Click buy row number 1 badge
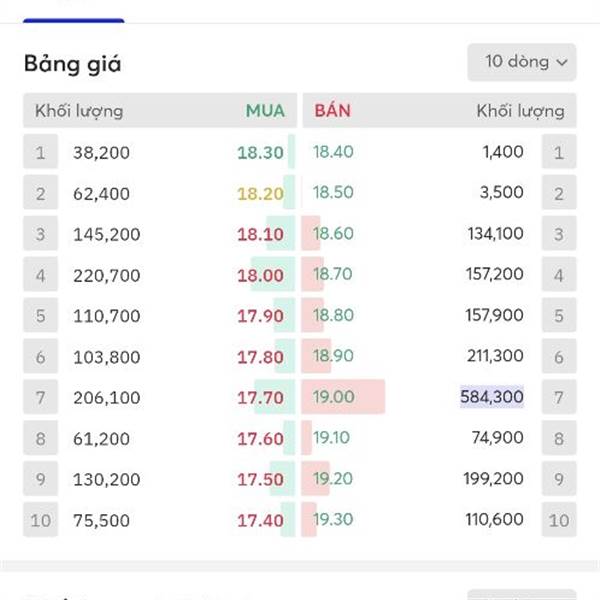This screenshot has height=600, width=600. [40, 153]
